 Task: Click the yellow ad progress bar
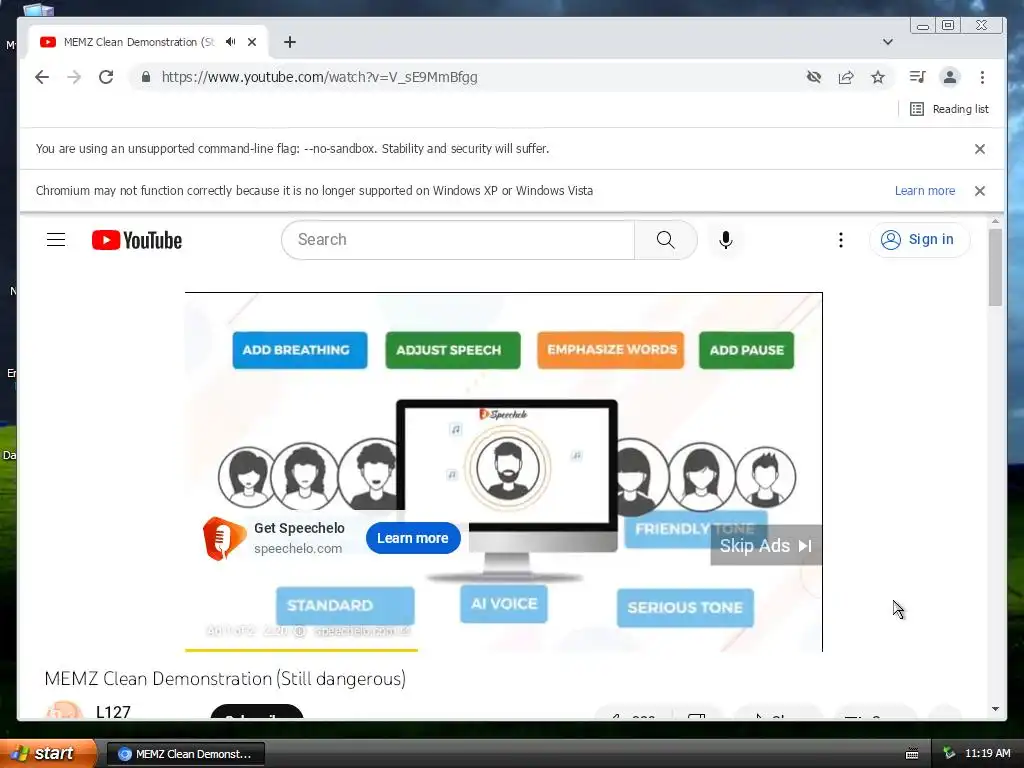click(x=301, y=650)
